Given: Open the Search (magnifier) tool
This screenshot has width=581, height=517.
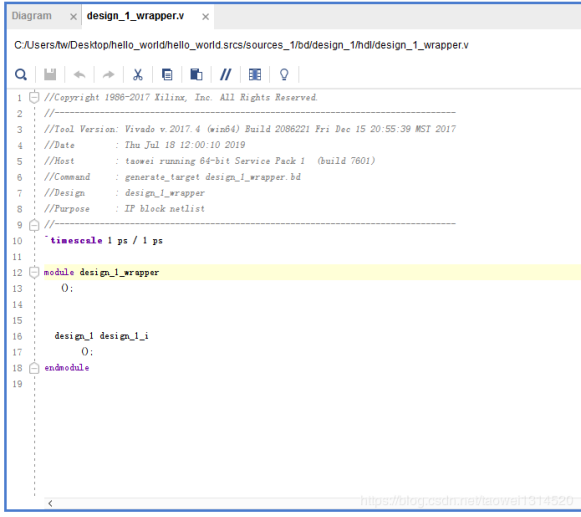Looking at the screenshot, I should [x=21, y=74].
